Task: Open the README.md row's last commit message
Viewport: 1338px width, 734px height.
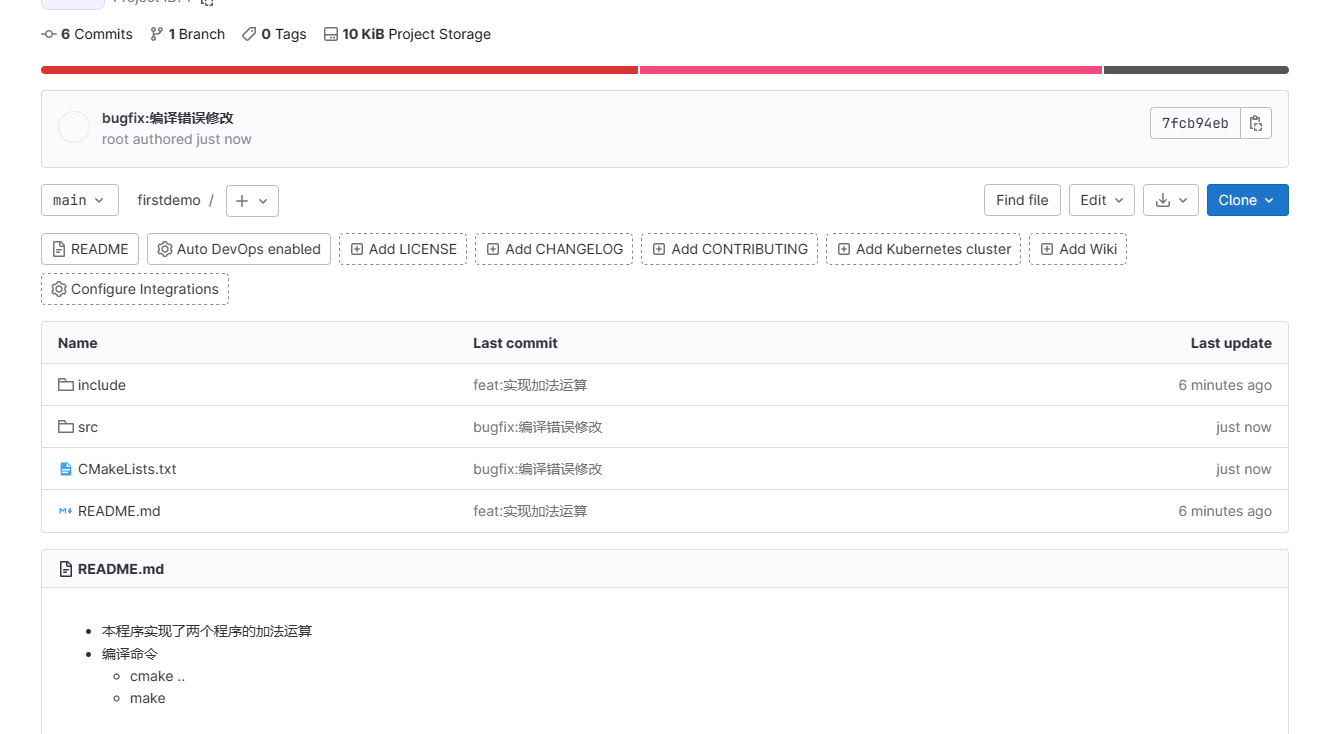Action: click(x=530, y=511)
